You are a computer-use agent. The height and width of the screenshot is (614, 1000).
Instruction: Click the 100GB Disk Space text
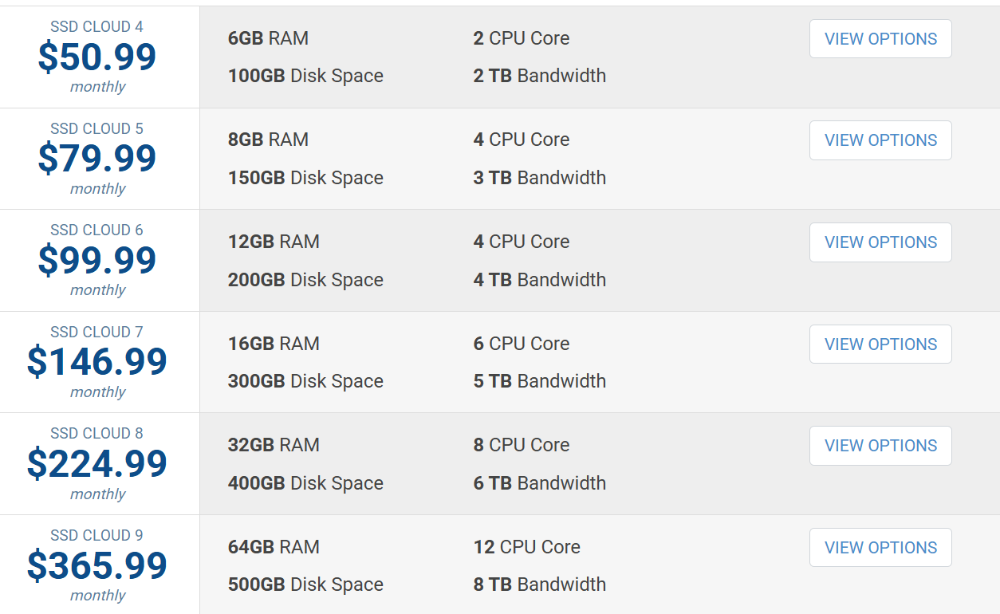pyautogui.click(x=306, y=76)
